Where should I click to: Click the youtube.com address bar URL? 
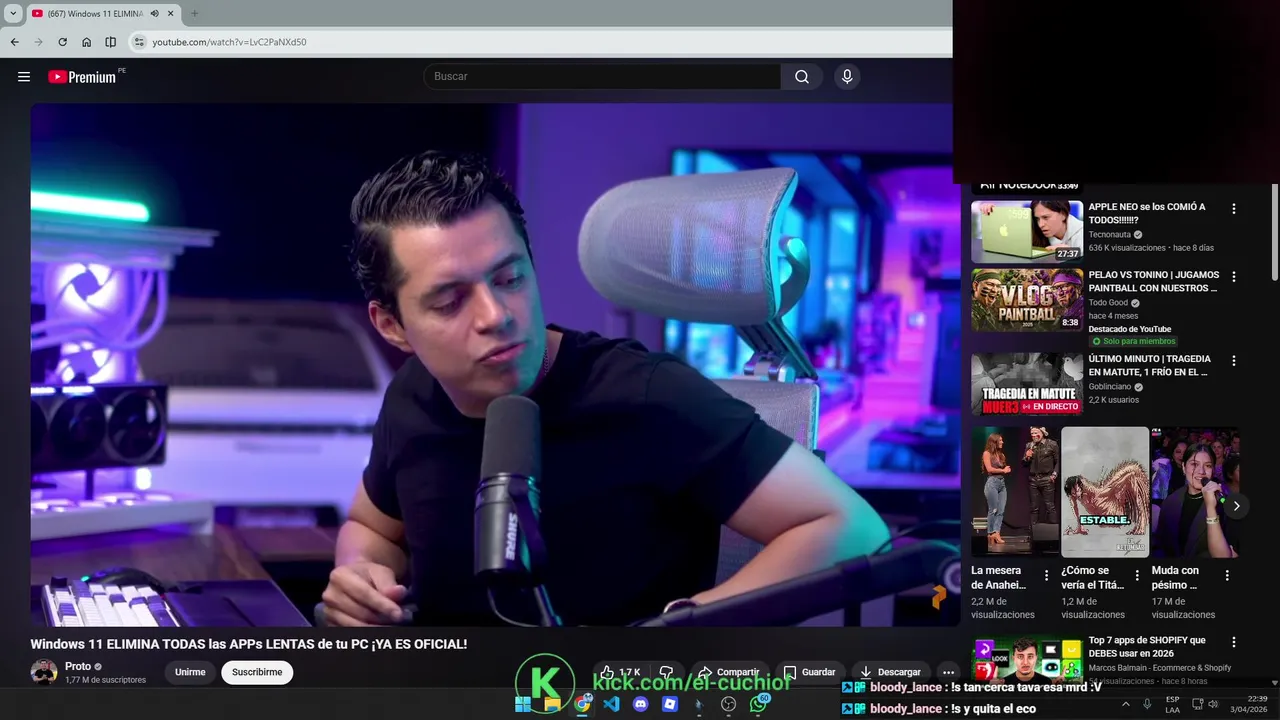click(x=229, y=42)
